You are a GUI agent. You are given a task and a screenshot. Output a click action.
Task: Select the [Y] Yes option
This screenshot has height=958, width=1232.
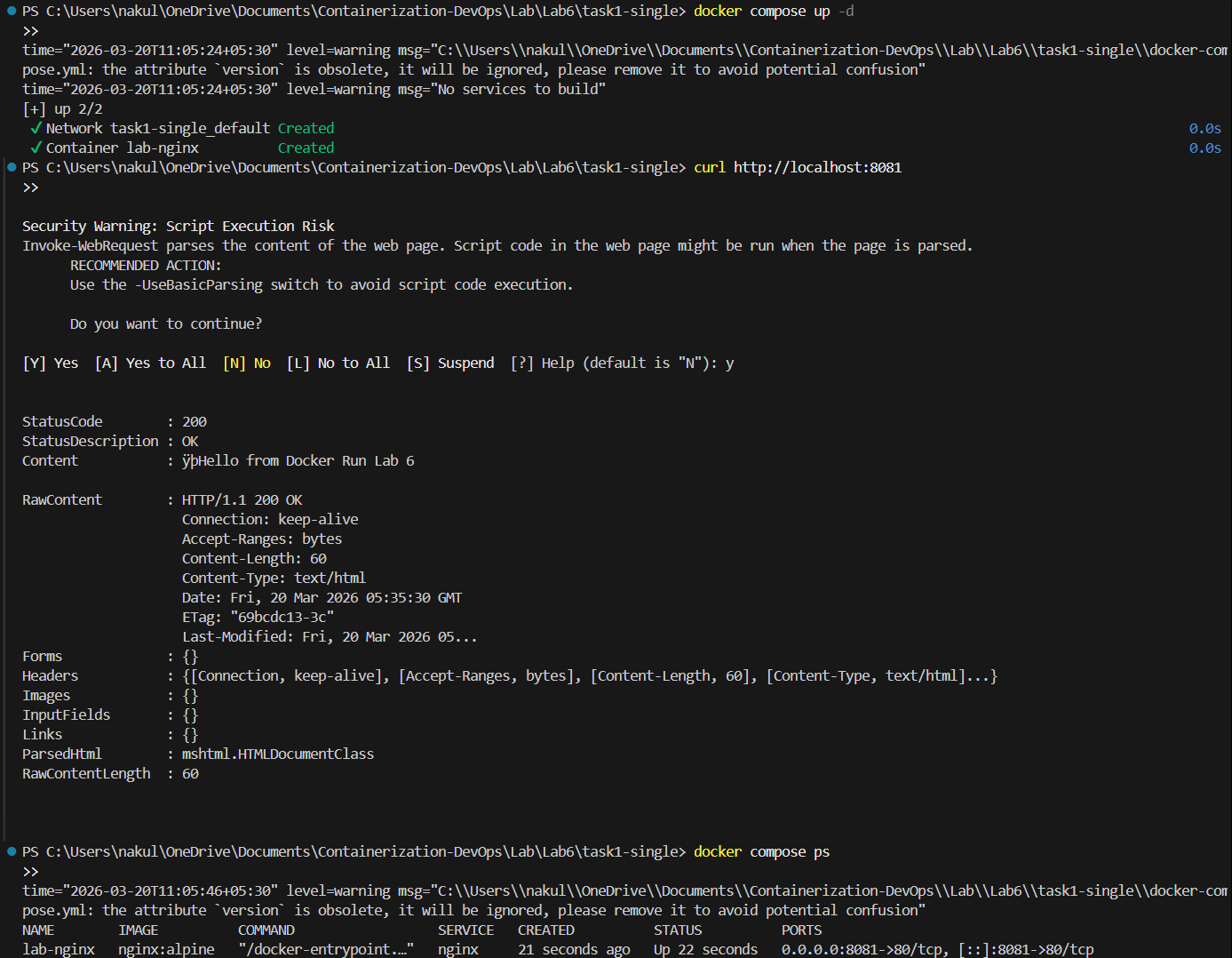50,363
